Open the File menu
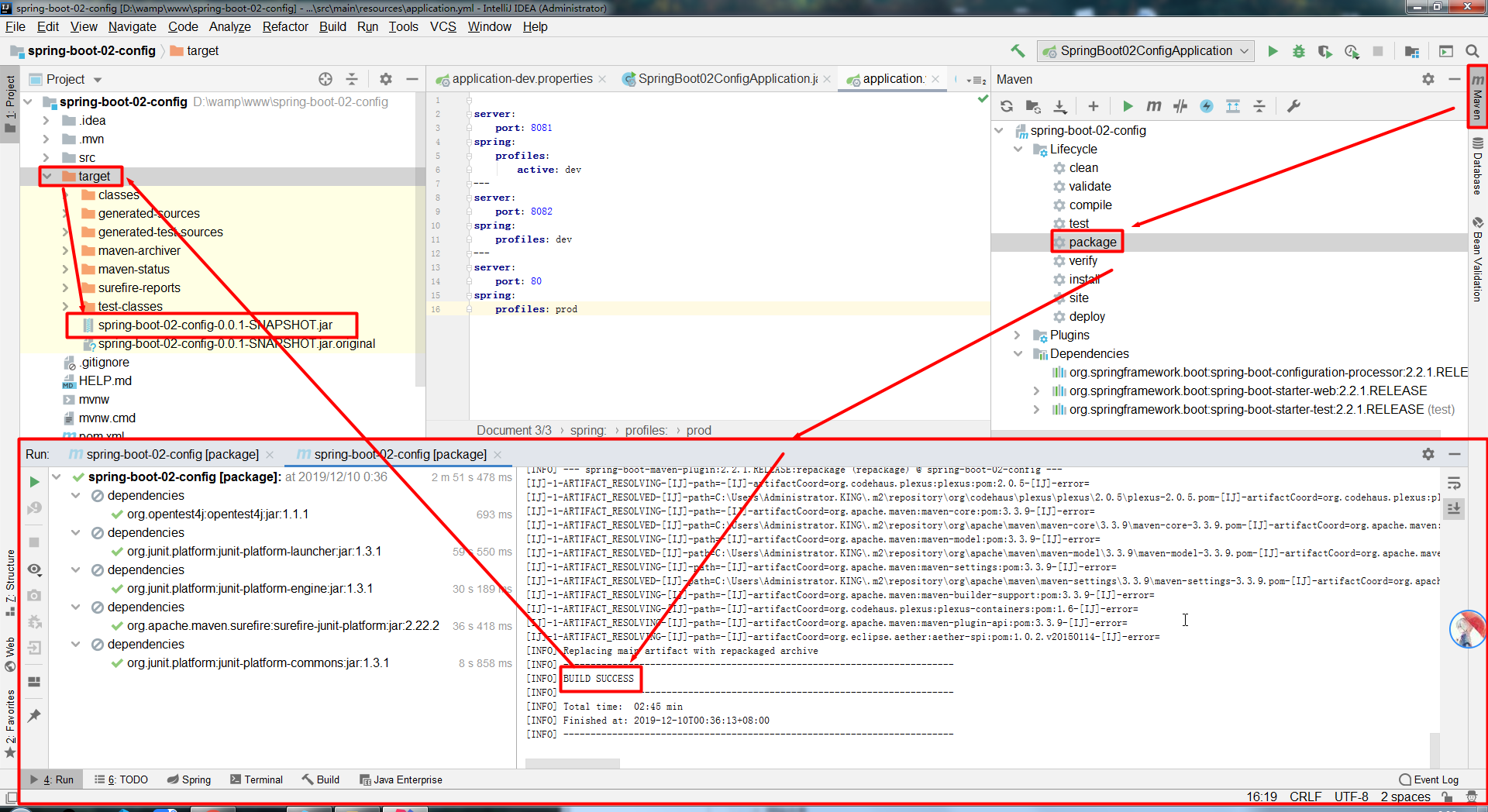This screenshot has width=1488, height=812. (x=15, y=26)
